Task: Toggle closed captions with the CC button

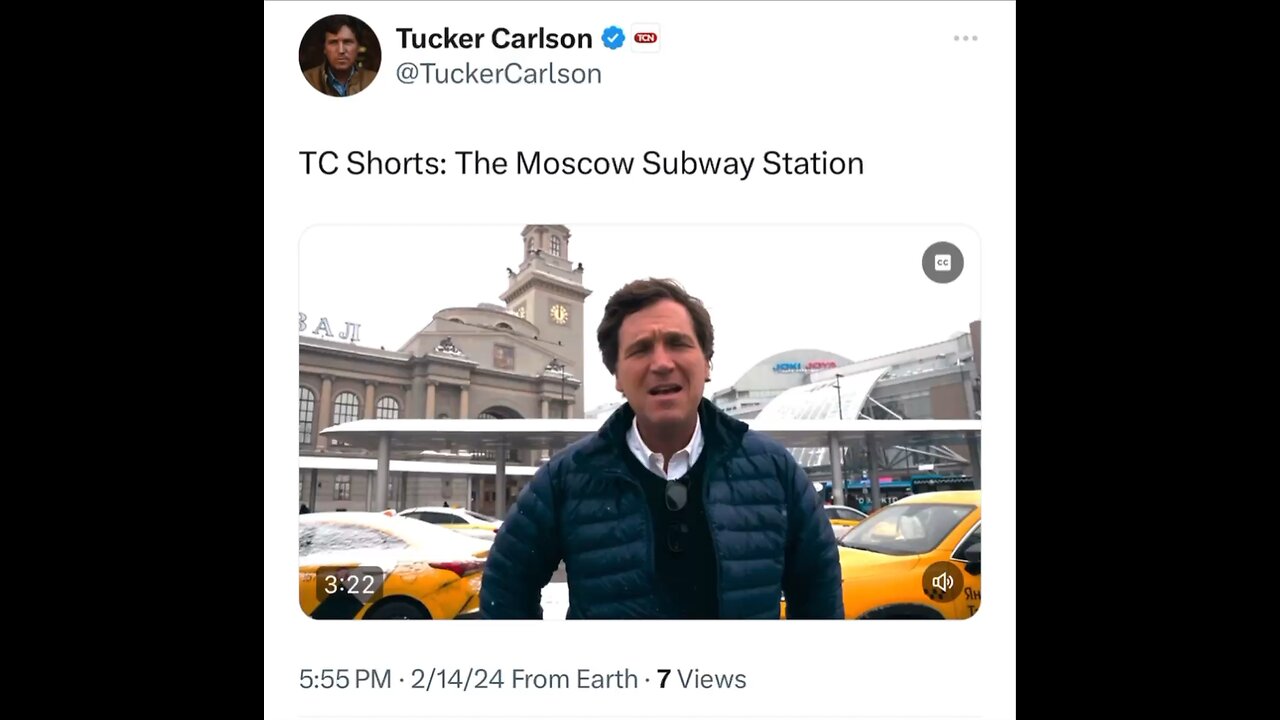Action: click(x=942, y=262)
